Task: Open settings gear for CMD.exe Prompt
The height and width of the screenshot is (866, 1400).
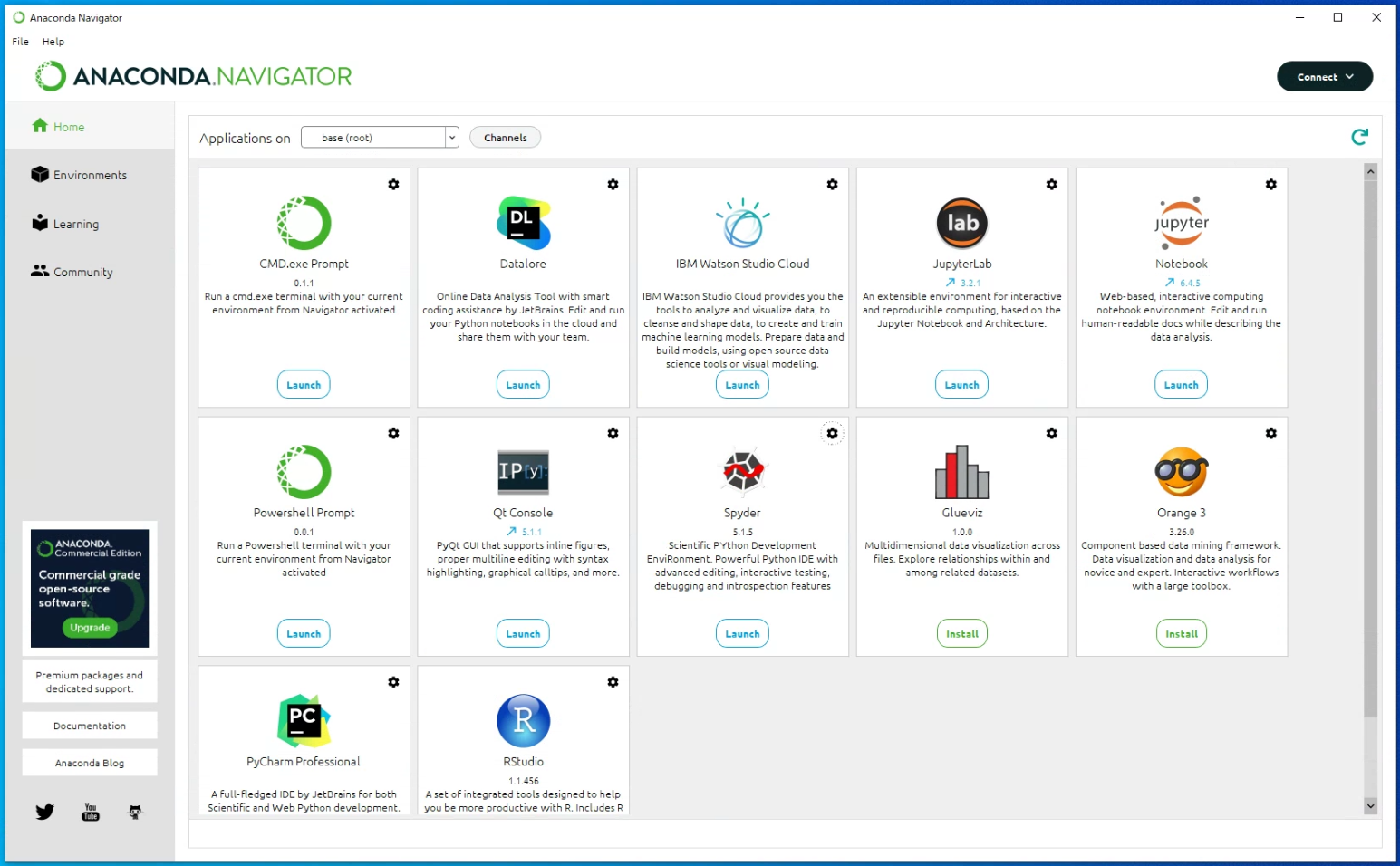Action: point(393,184)
